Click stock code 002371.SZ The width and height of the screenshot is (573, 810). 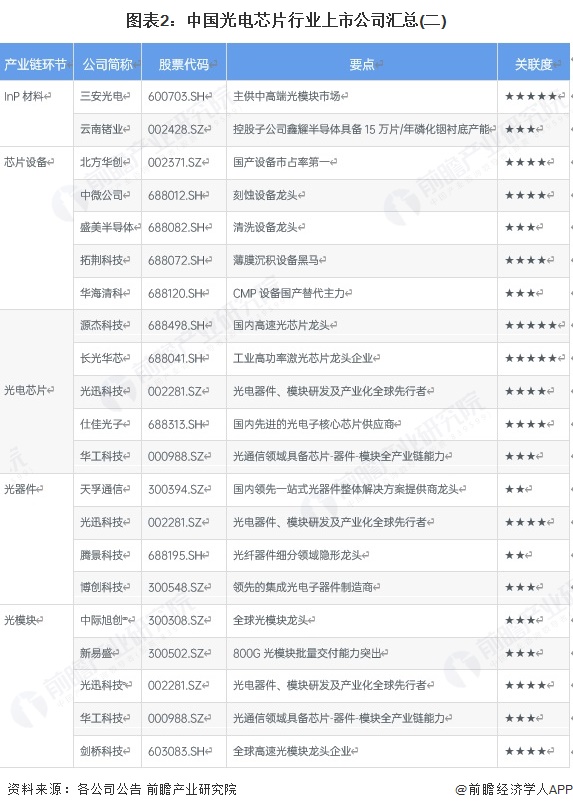[x=176, y=162]
